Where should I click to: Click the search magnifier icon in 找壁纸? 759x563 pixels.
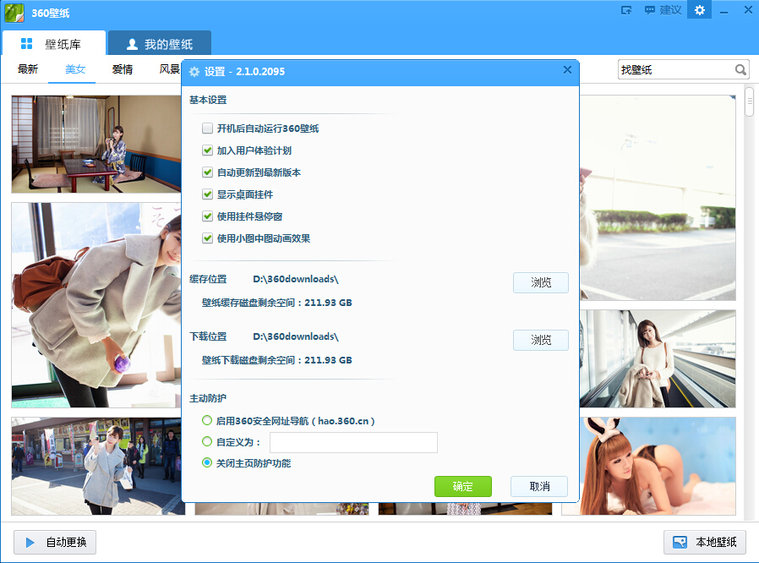point(740,70)
